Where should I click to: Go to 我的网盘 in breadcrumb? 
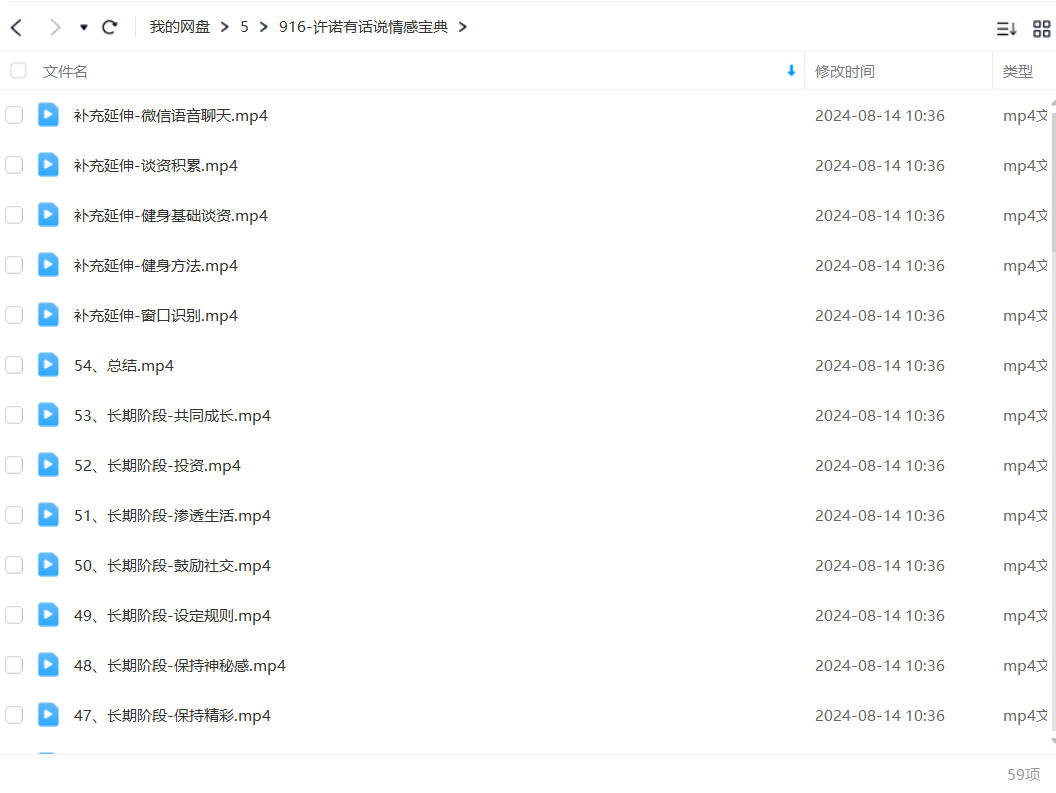point(180,27)
